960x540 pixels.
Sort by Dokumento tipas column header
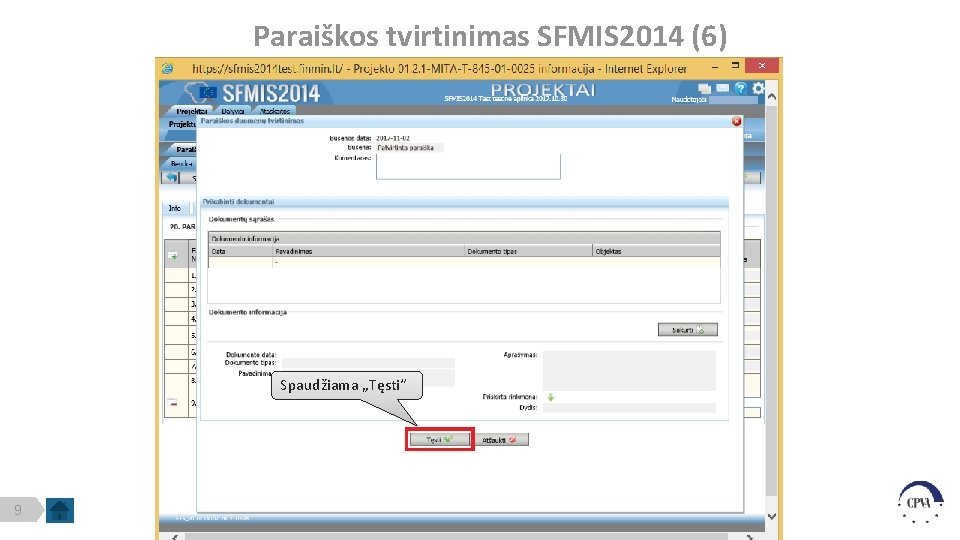pos(529,252)
